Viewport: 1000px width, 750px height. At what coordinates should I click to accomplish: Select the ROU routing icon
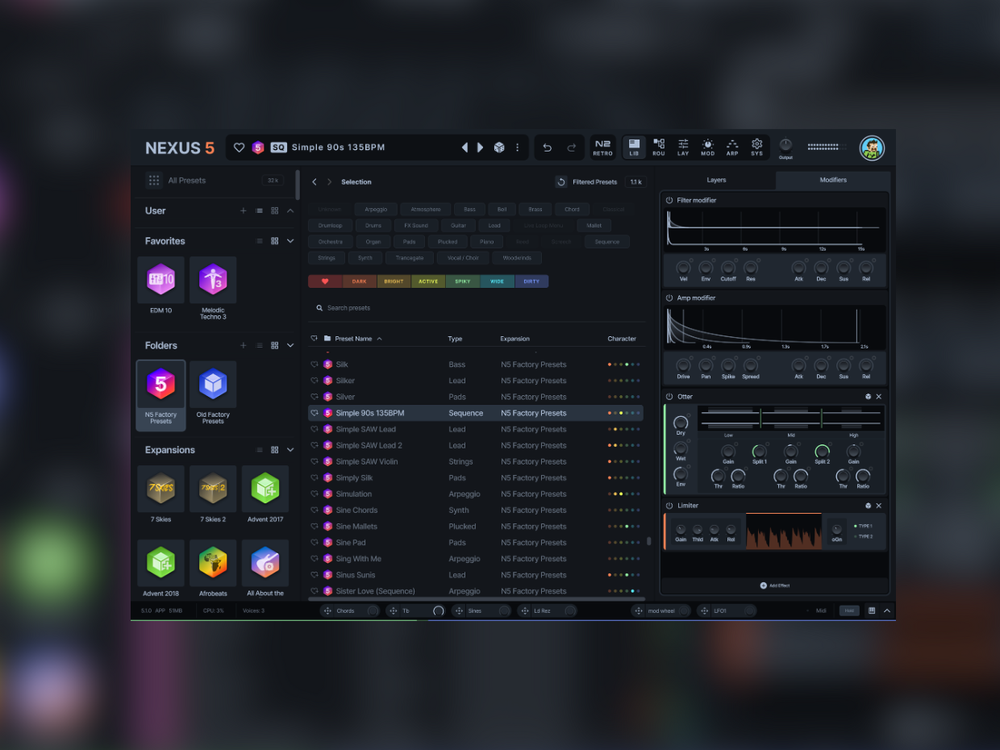(659, 147)
